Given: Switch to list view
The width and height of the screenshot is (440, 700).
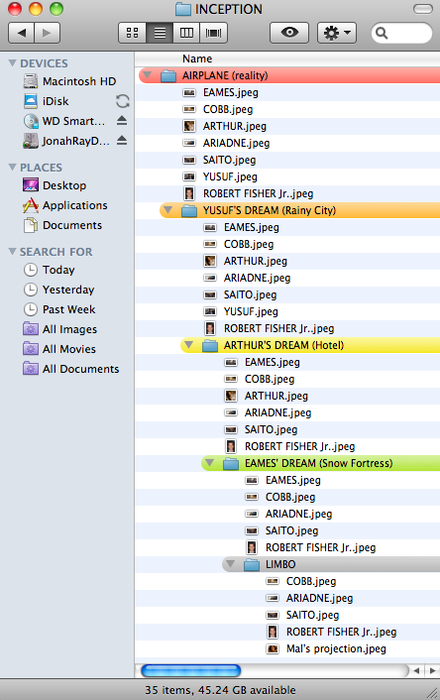Looking at the screenshot, I should click(x=159, y=33).
